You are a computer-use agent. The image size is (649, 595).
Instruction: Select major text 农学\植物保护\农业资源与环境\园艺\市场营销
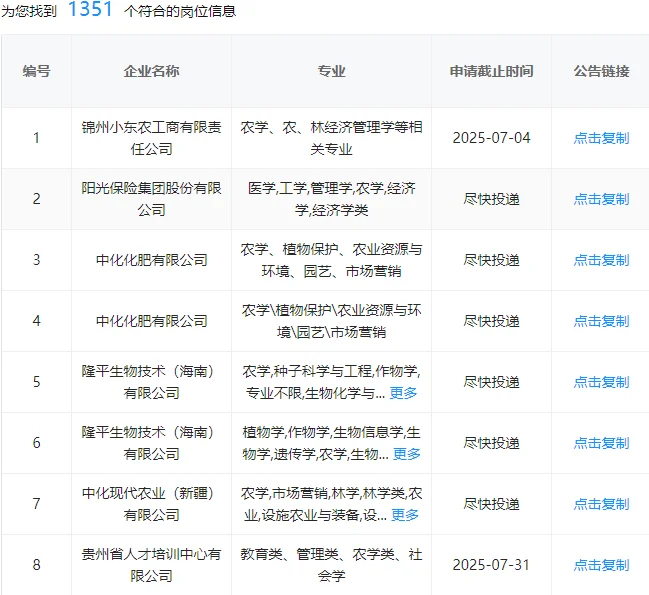[x=332, y=321]
